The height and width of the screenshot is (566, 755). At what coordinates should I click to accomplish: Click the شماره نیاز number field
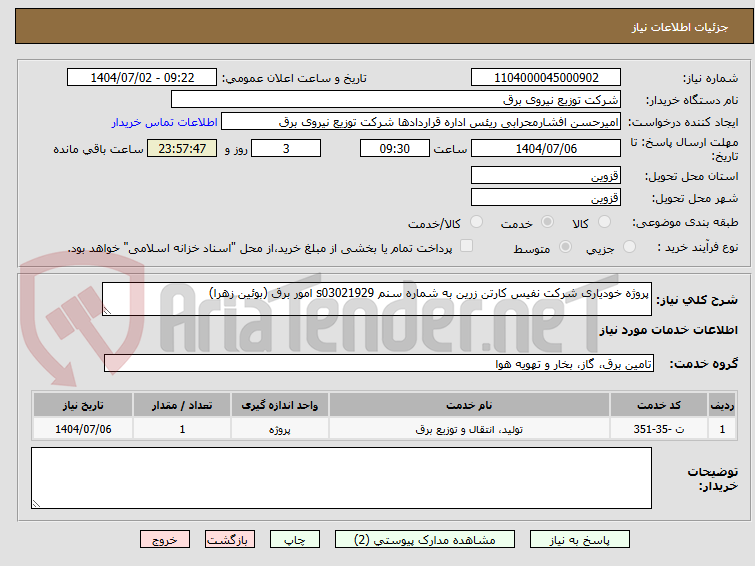(546, 78)
